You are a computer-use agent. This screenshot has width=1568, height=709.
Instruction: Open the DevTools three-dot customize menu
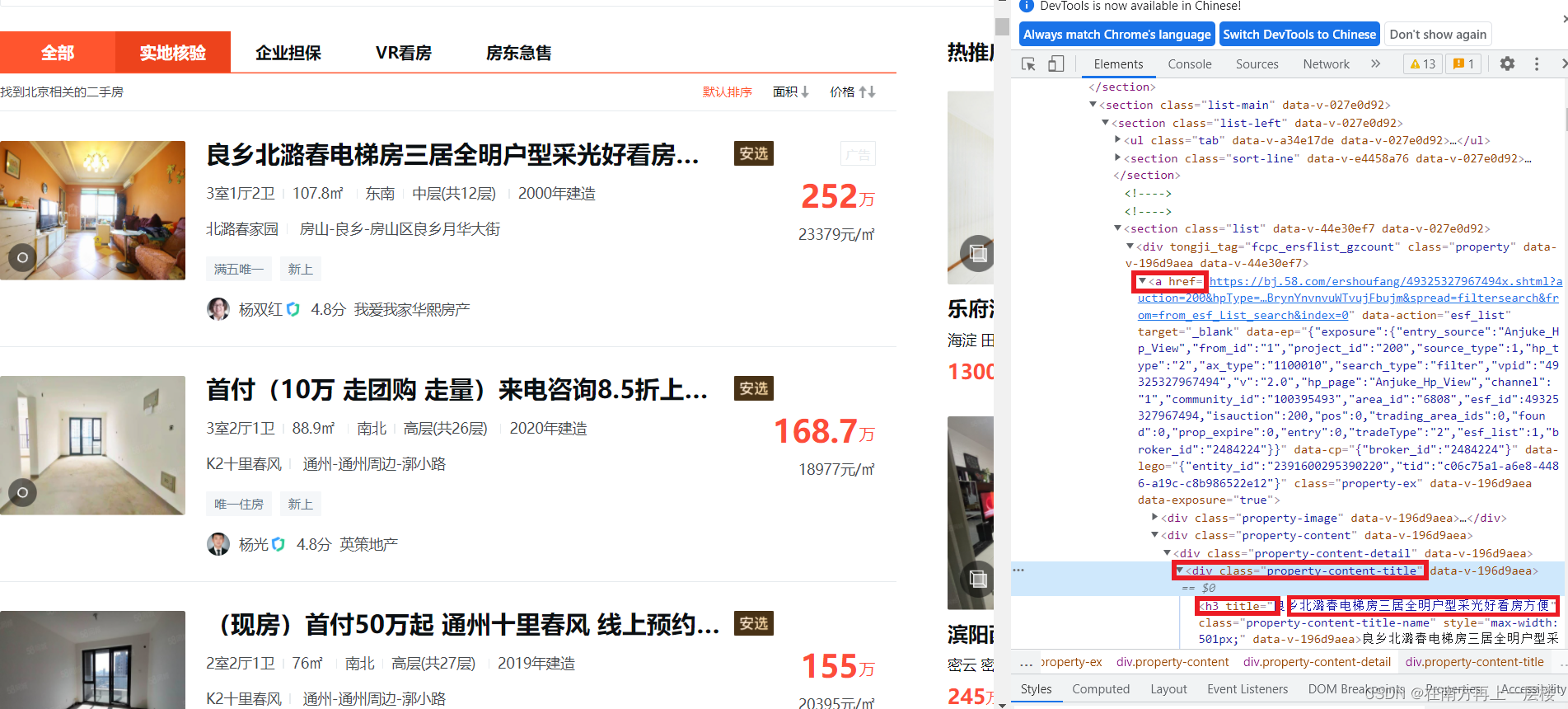tap(1537, 63)
